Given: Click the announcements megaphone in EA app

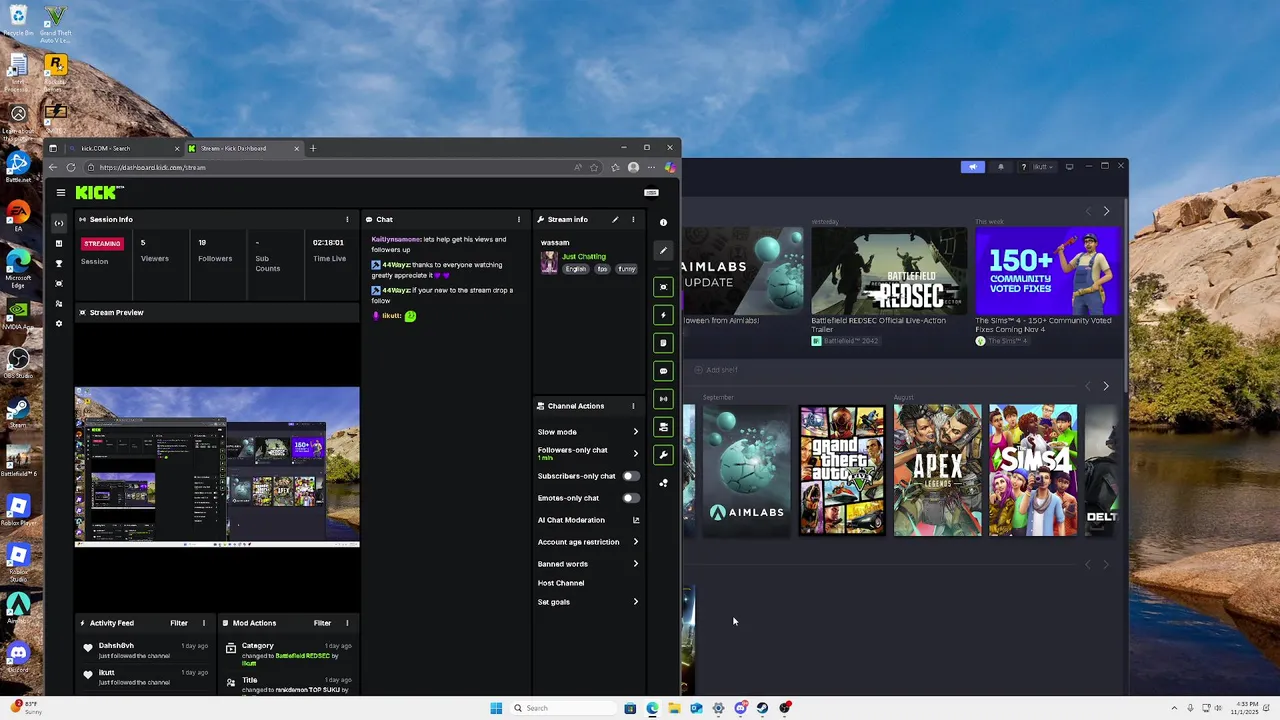Looking at the screenshot, I should pyautogui.click(x=972, y=167).
